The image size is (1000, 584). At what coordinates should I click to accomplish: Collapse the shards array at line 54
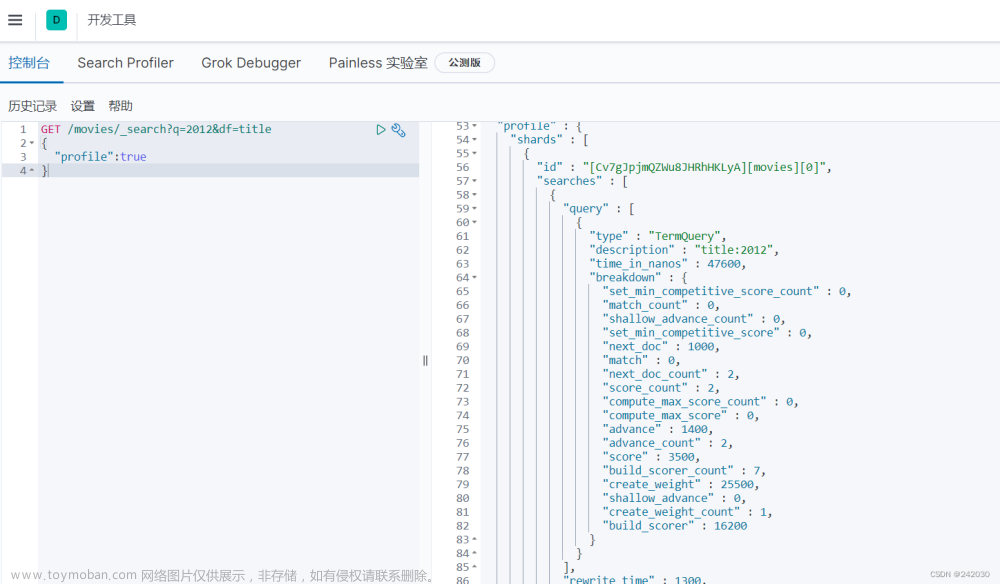coord(474,140)
